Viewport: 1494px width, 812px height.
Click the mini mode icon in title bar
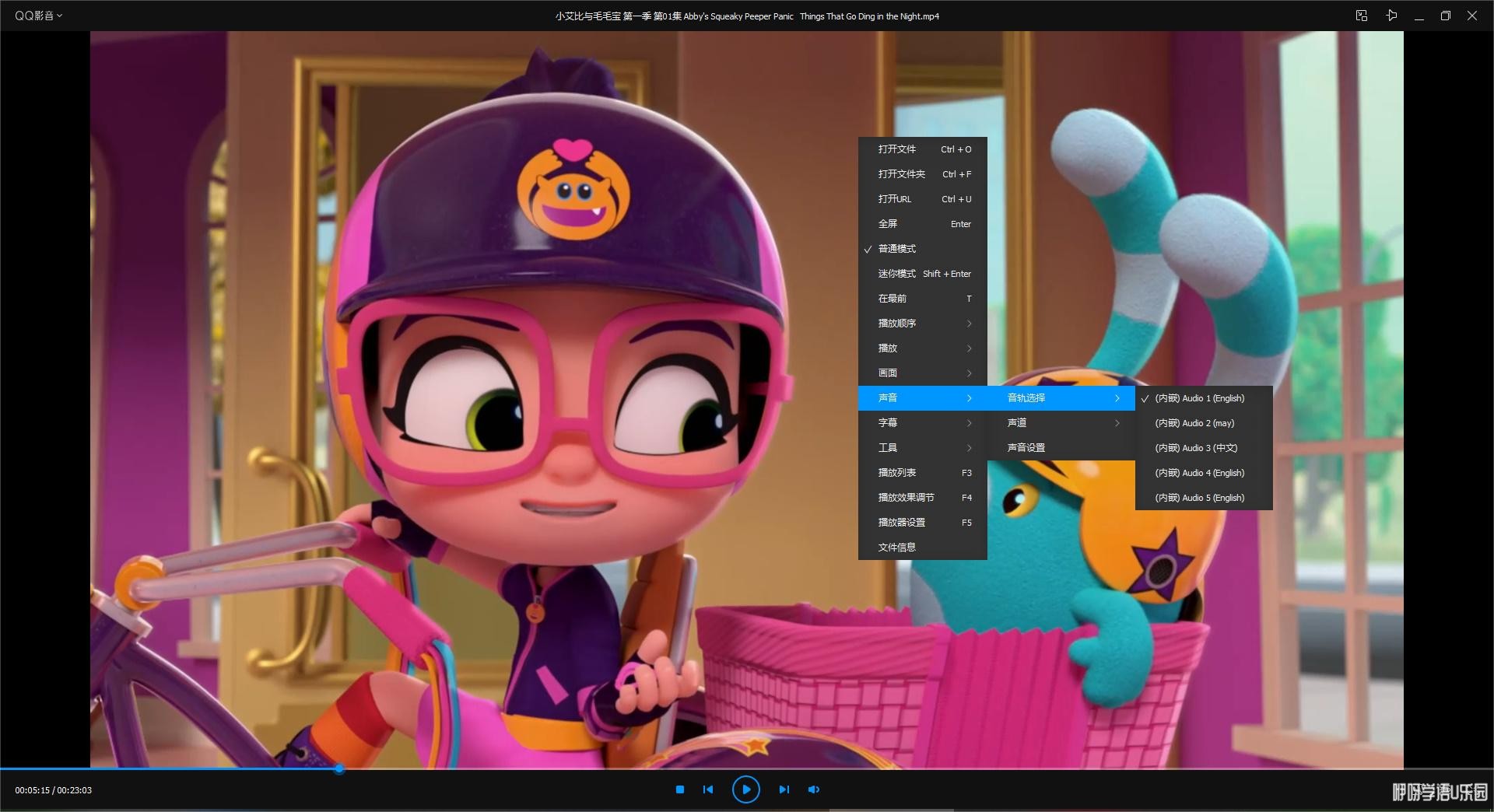point(1361,16)
